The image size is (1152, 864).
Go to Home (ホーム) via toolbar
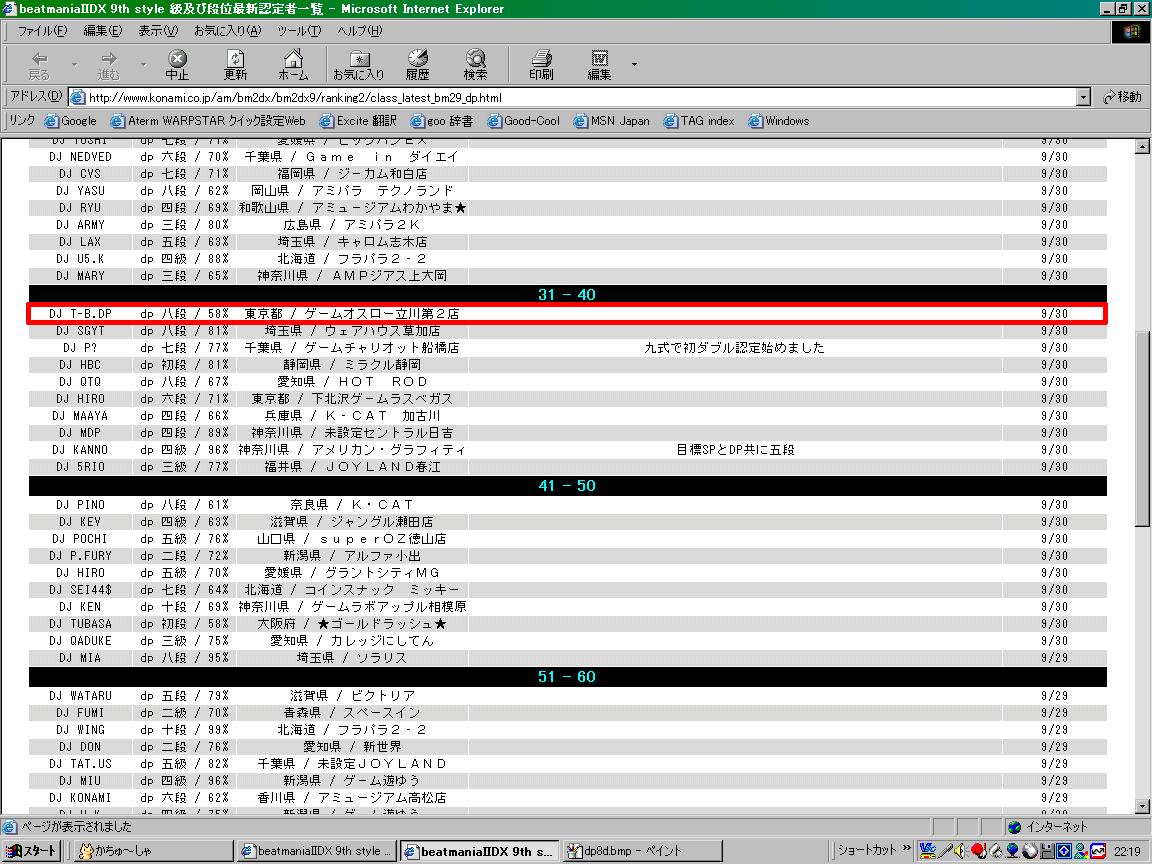click(293, 65)
